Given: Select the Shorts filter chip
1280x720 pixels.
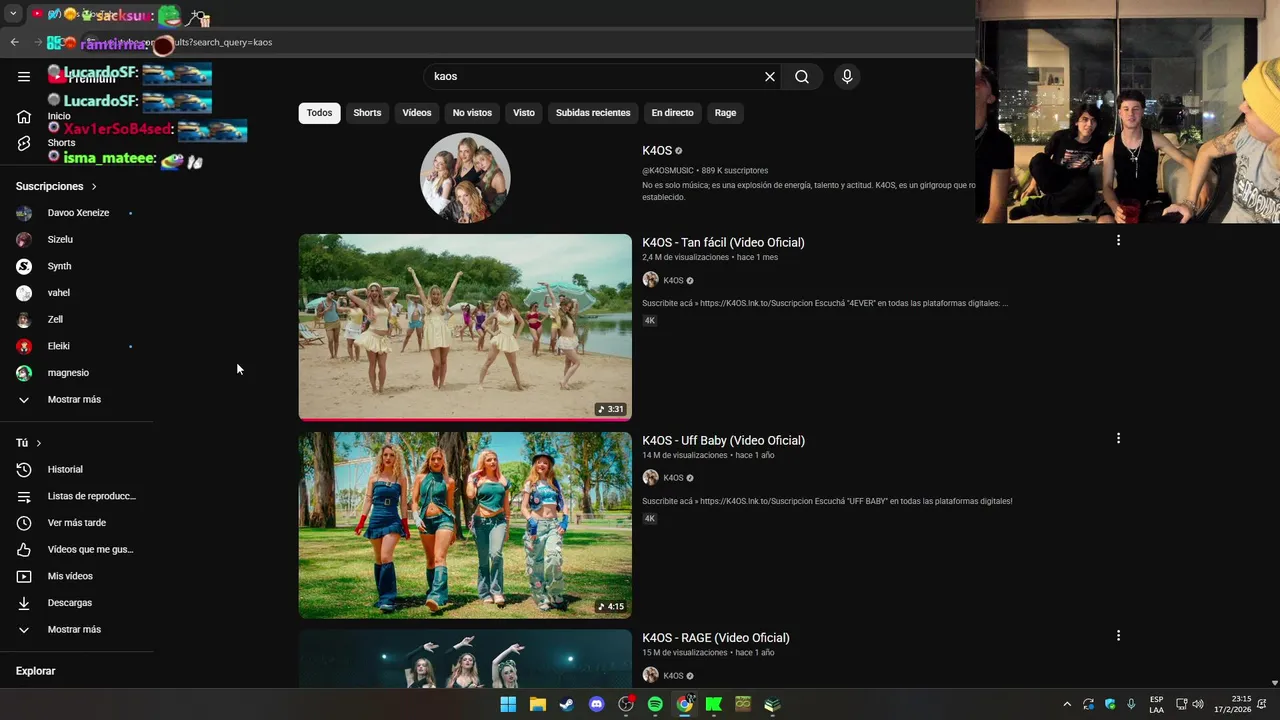Looking at the screenshot, I should (367, 113).
